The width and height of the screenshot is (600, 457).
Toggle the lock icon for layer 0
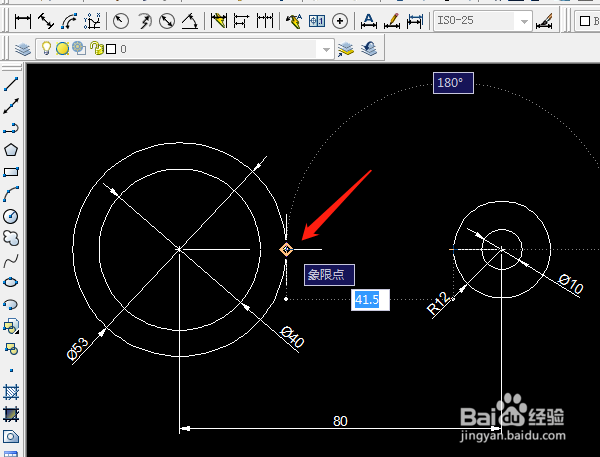pos(97,48)
